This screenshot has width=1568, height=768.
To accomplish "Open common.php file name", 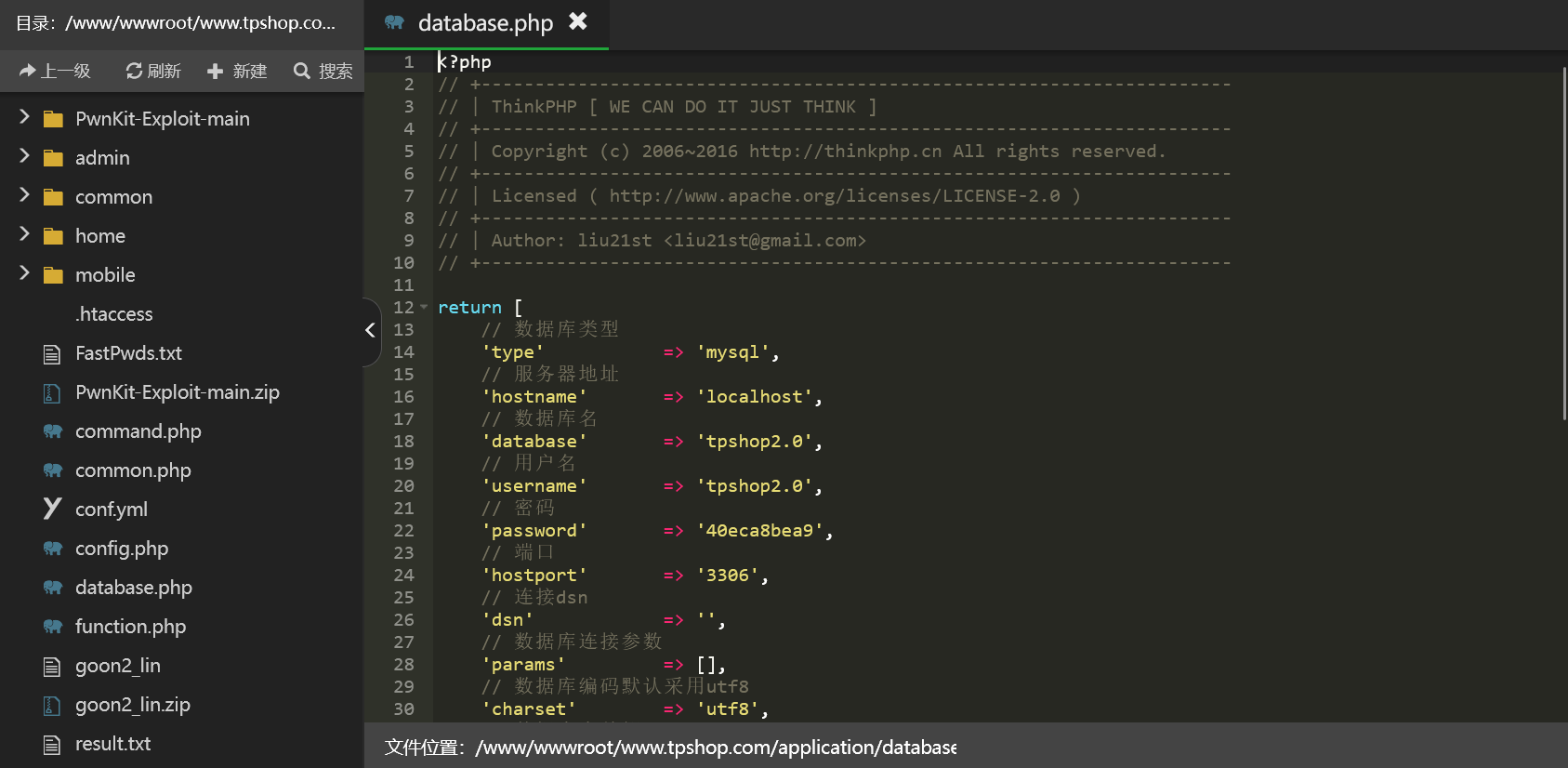I will pos(133,470).
